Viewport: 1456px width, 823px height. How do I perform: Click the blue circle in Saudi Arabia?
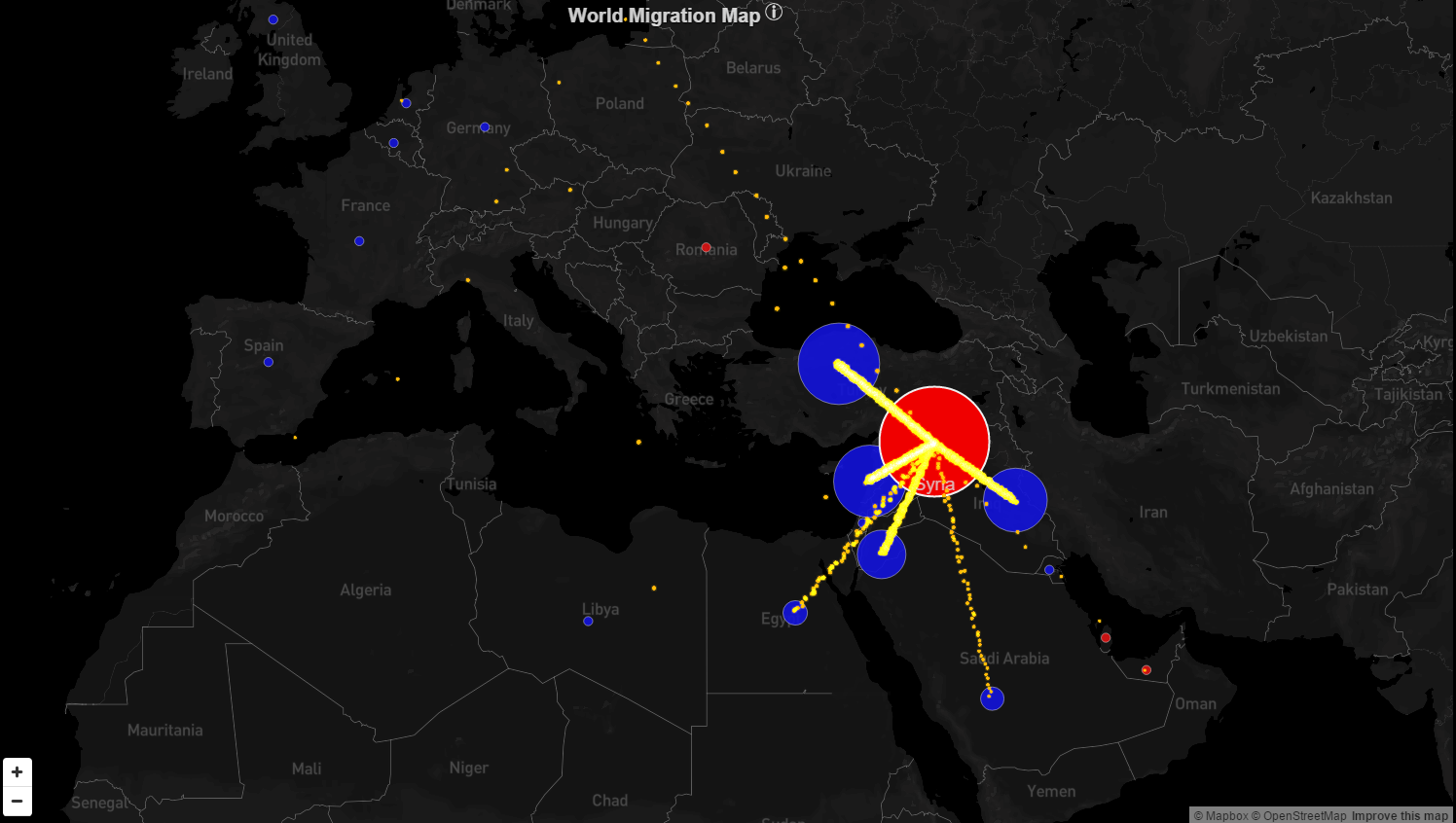[x=992, y=698]
